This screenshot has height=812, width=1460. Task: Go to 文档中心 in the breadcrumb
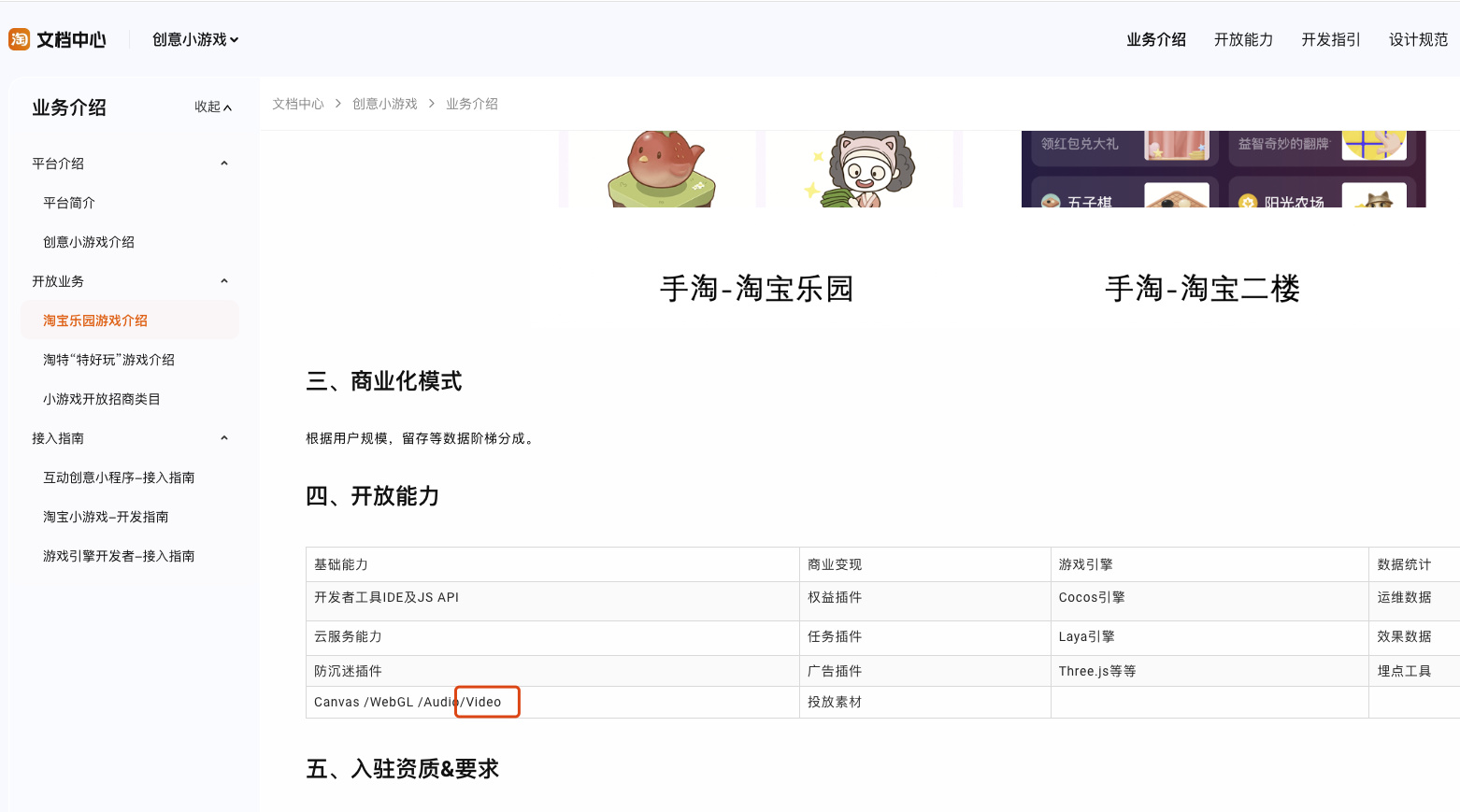(x=298, y=104)
